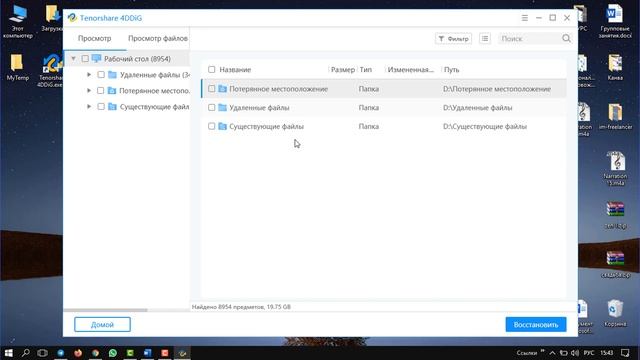Open the Tenorshare 4DDiG hamburger menu
This screenshot has height=360, width=640.
(524, 18)
